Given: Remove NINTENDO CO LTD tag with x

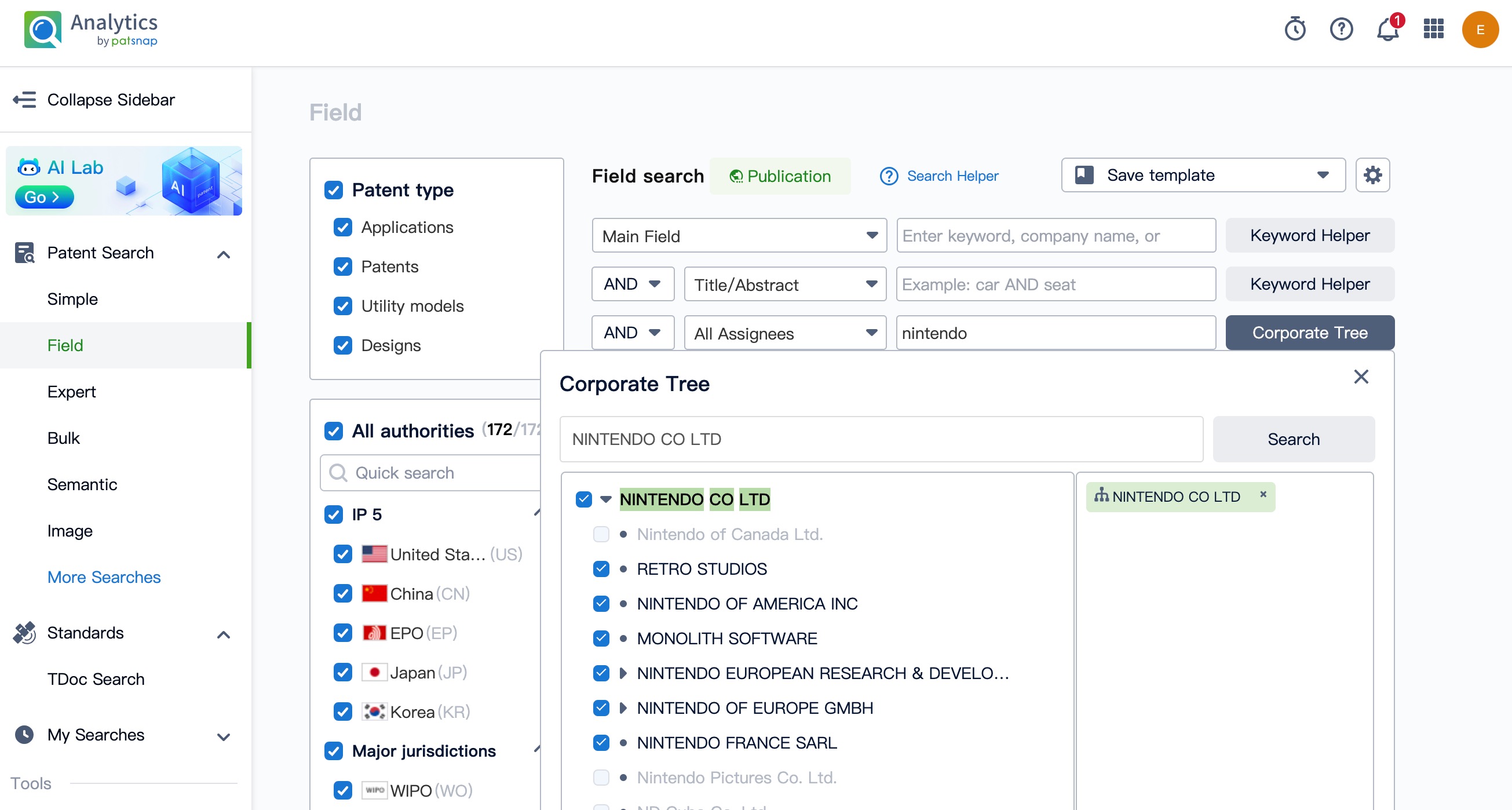Looking at the screenshot, I should click(x=1263, y=495).
